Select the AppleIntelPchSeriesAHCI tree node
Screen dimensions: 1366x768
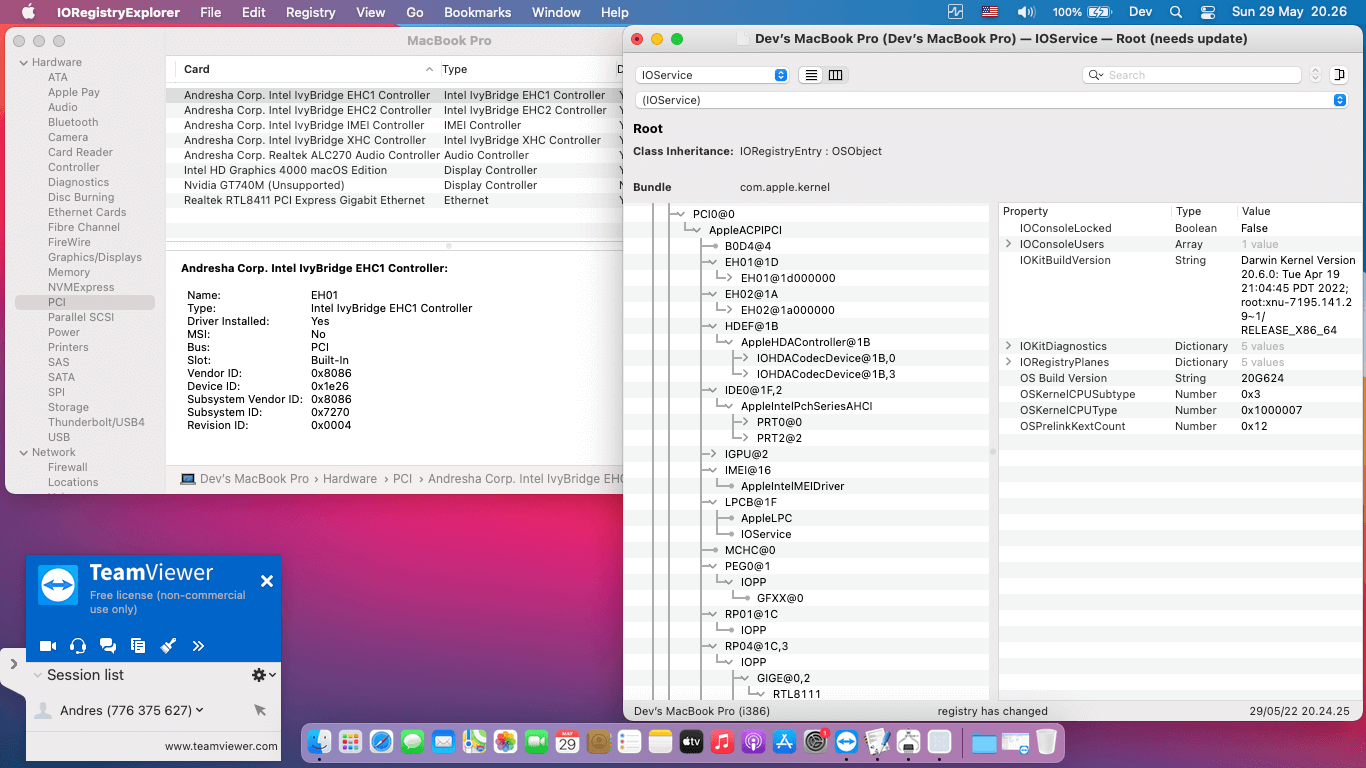[x=806, y=406]
